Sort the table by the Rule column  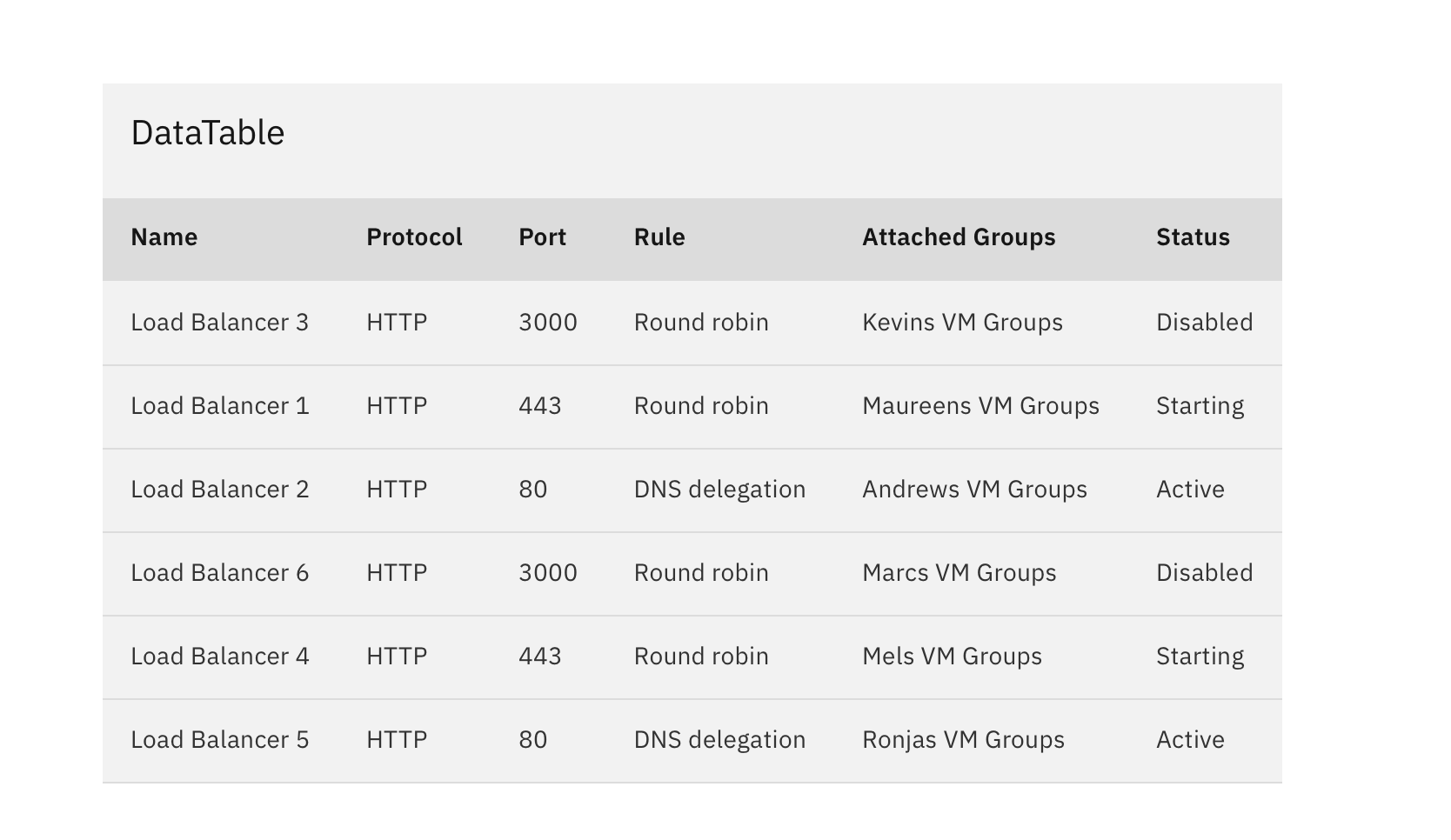659,237
